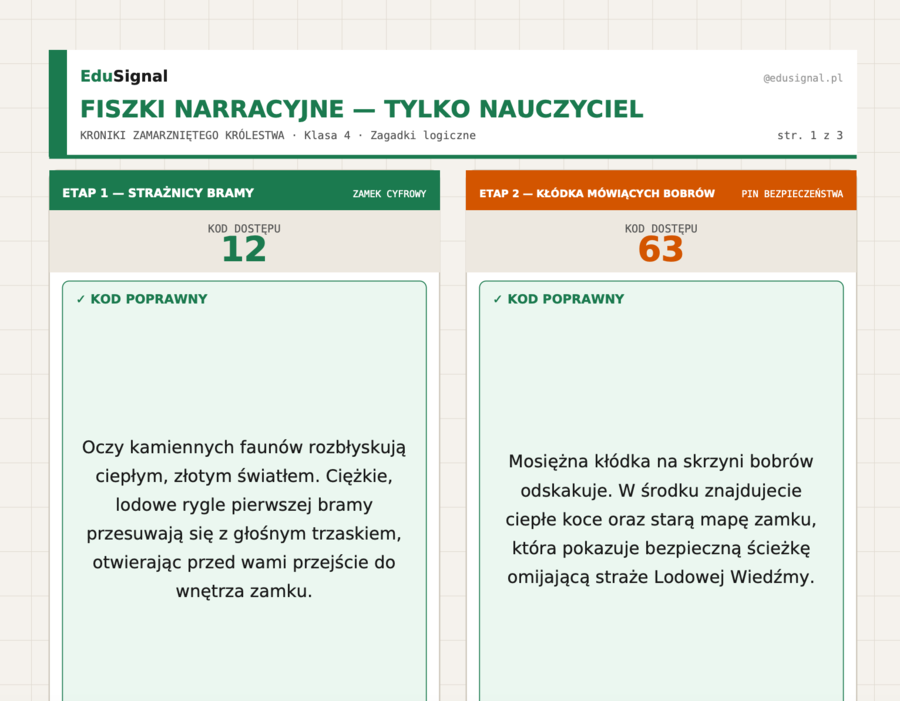900x701 pixels.
Task: Click the access code number 12
Action: 244,250
